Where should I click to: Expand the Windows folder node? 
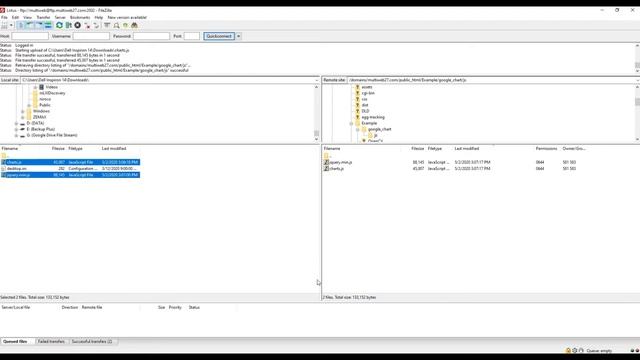pyautogui.click(x=23, y=111)
